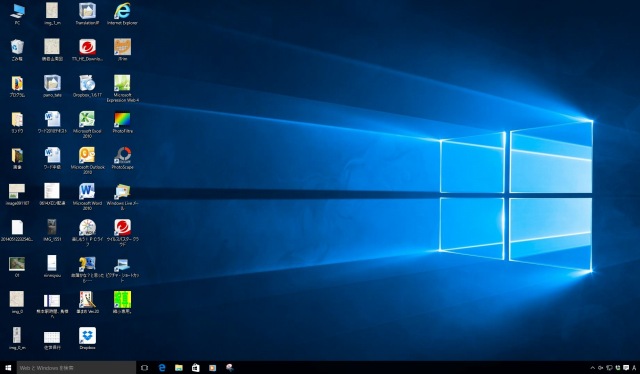Select the Windows Live Mail shortcut
This screenshot has height=374, width=640.
[122, 196]
